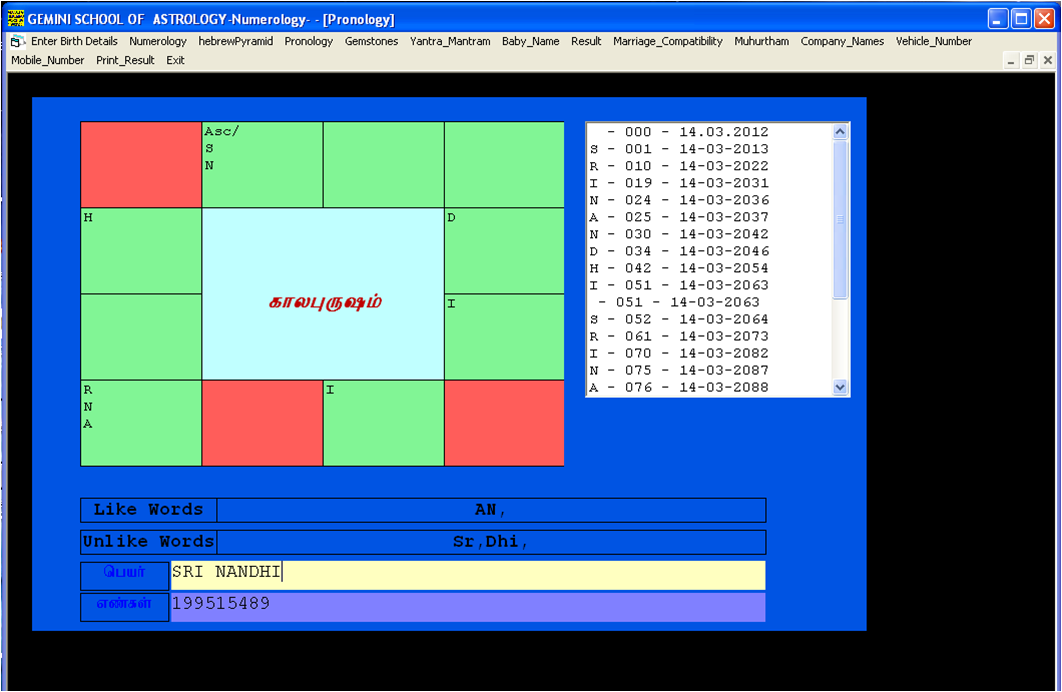Image resolution: width=1062 pixels, height=692 pixels.
Task: Open the hebrewPyramid menu
Action: pos(236,41)
